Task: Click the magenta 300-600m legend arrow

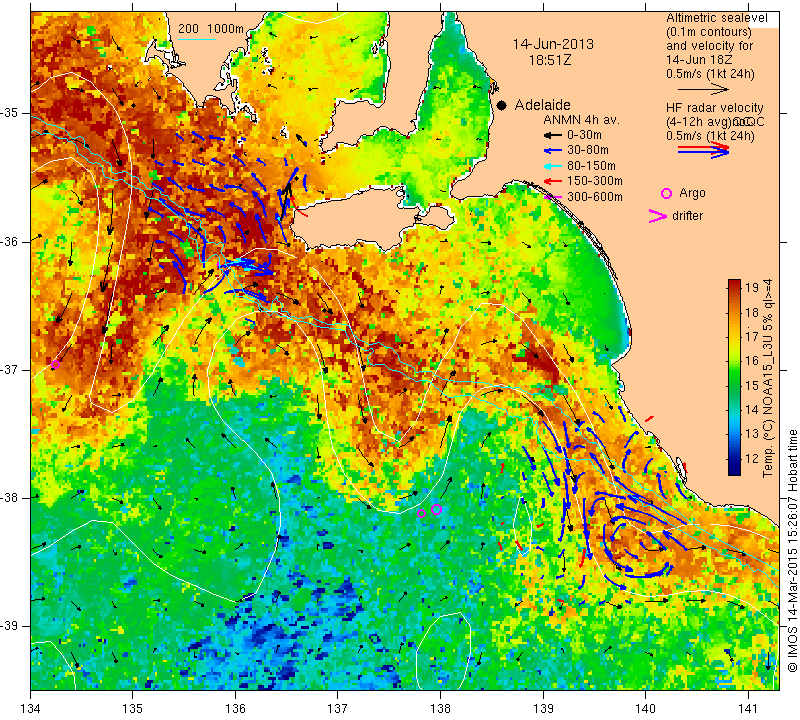Action: [552, 196]
